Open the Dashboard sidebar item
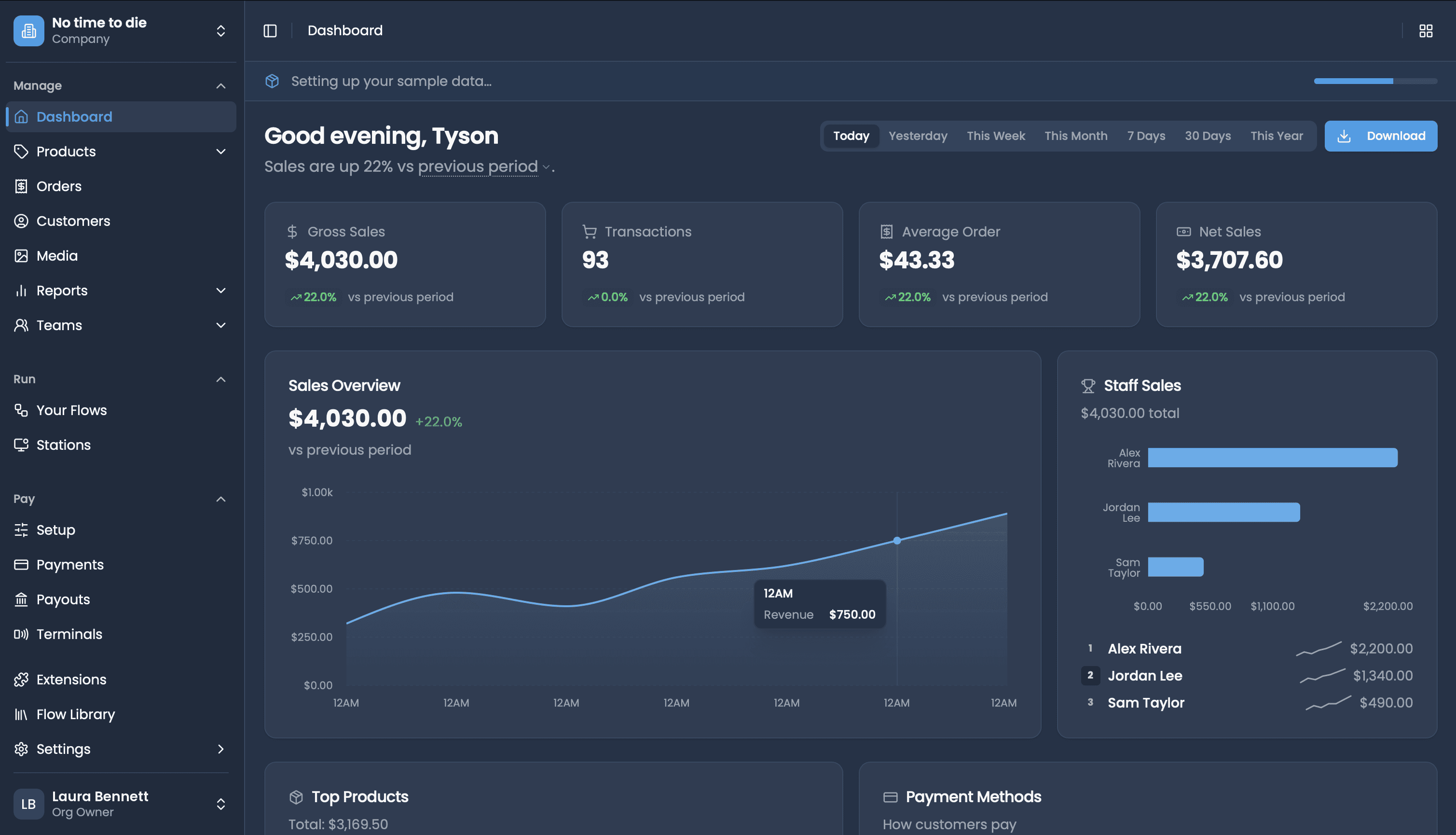Image resolution: width=1456 pixels, height=835 pixels. tap(121, 117)
